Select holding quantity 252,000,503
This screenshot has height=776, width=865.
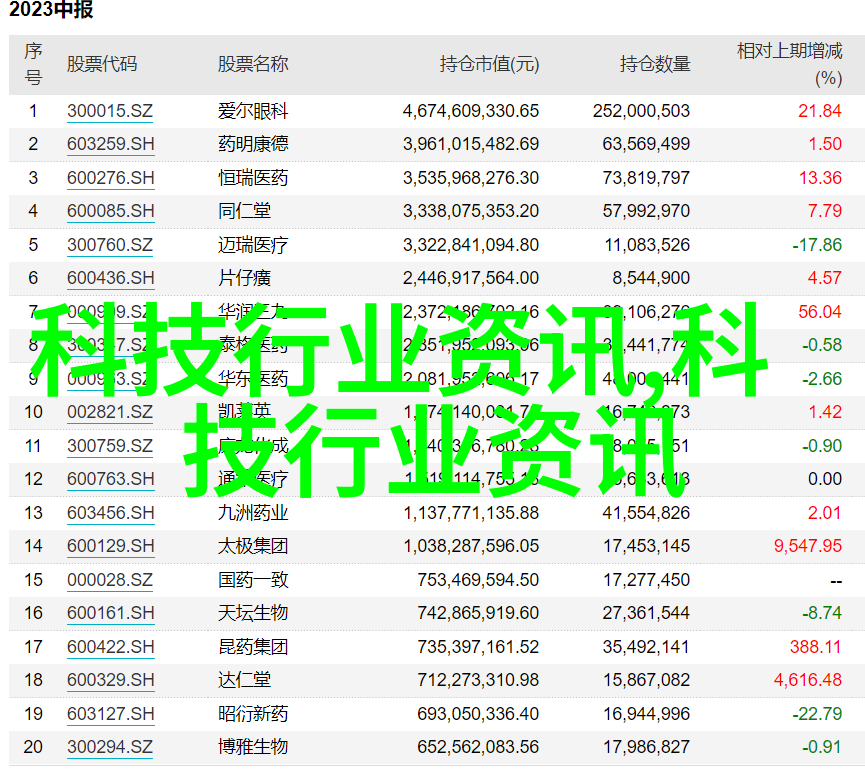point(642,111)
